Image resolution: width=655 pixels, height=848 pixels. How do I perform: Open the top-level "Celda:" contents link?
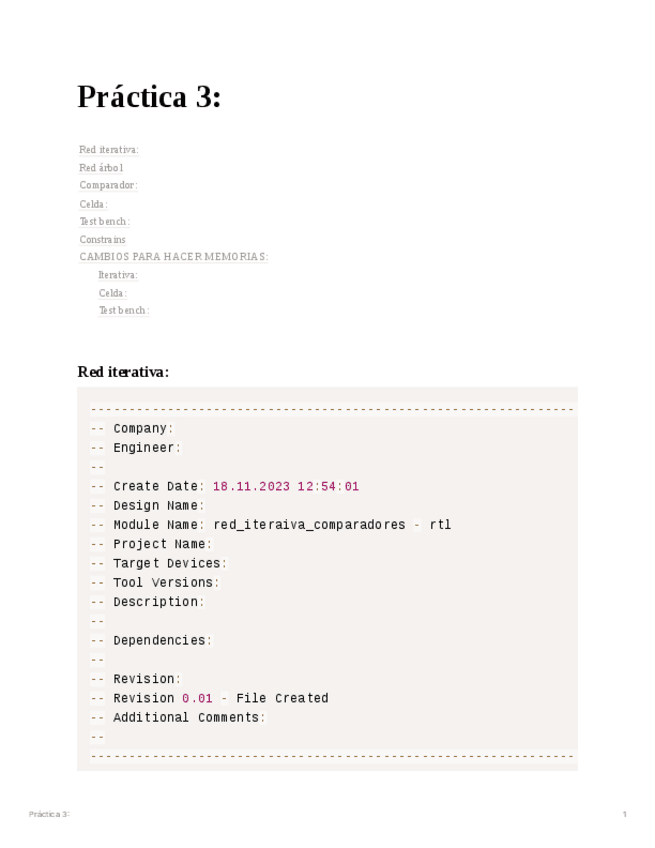click(x=93, y=204)
